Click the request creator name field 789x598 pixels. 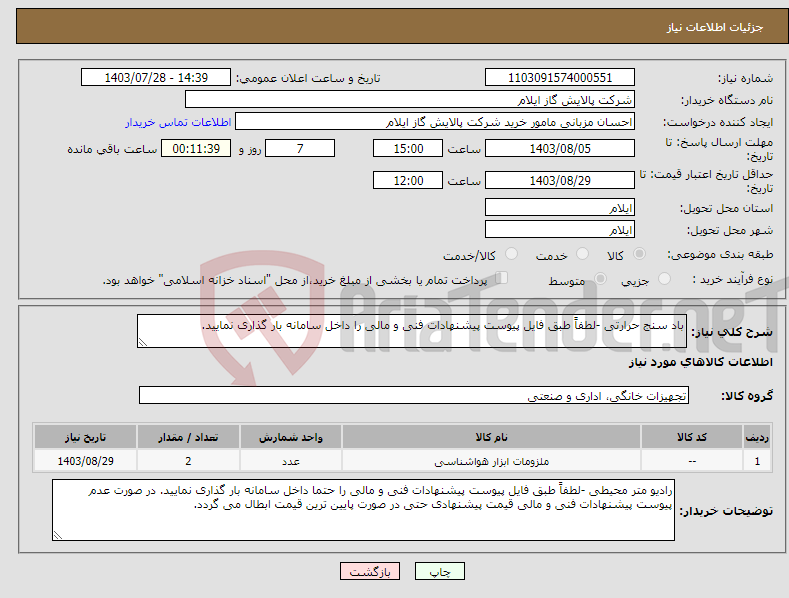coord(435,121)
